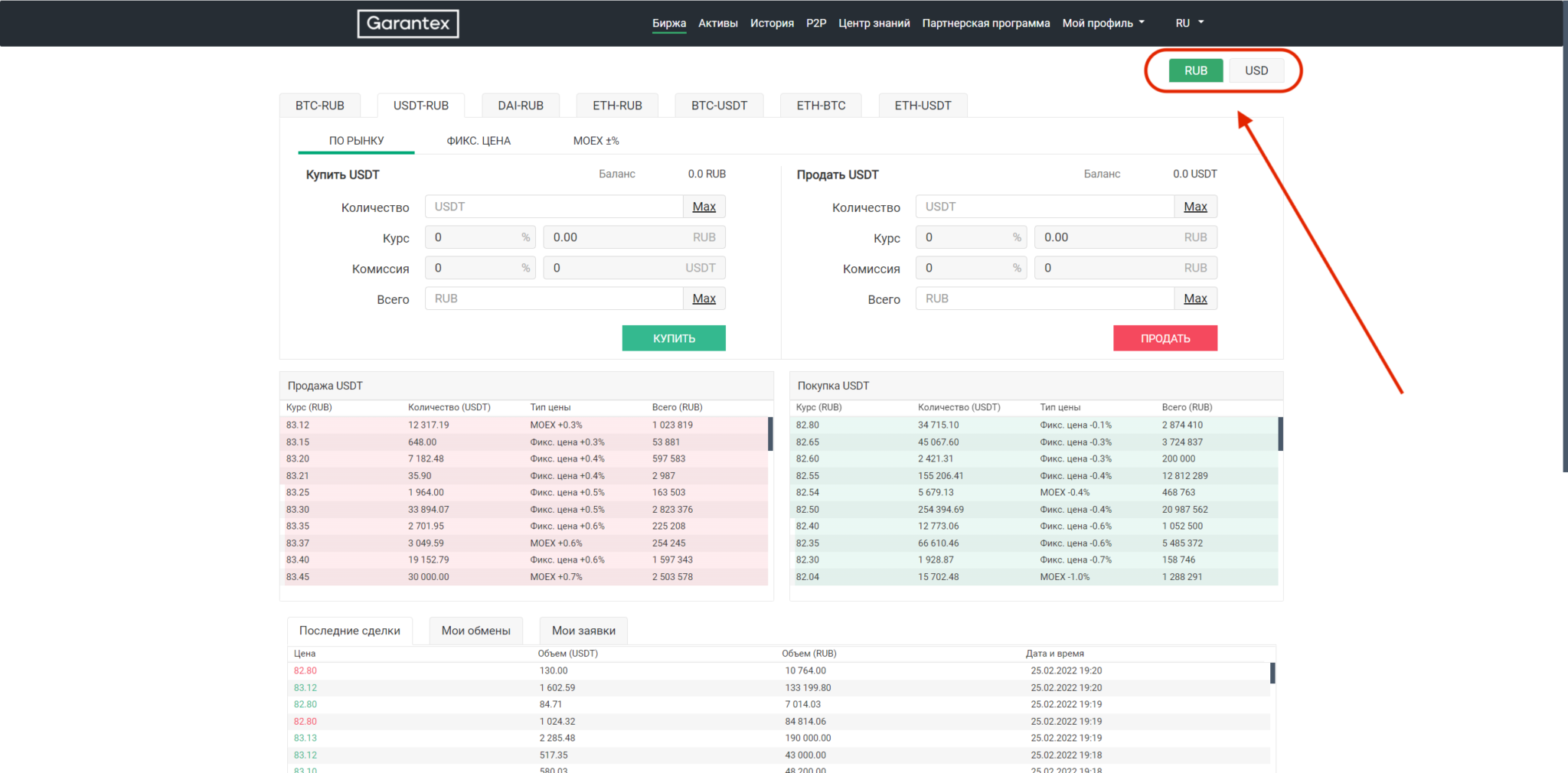Switch to ПО РЫНКУ order type
The width and height of the screenshot is (1568, 773).
coord(357,141)
